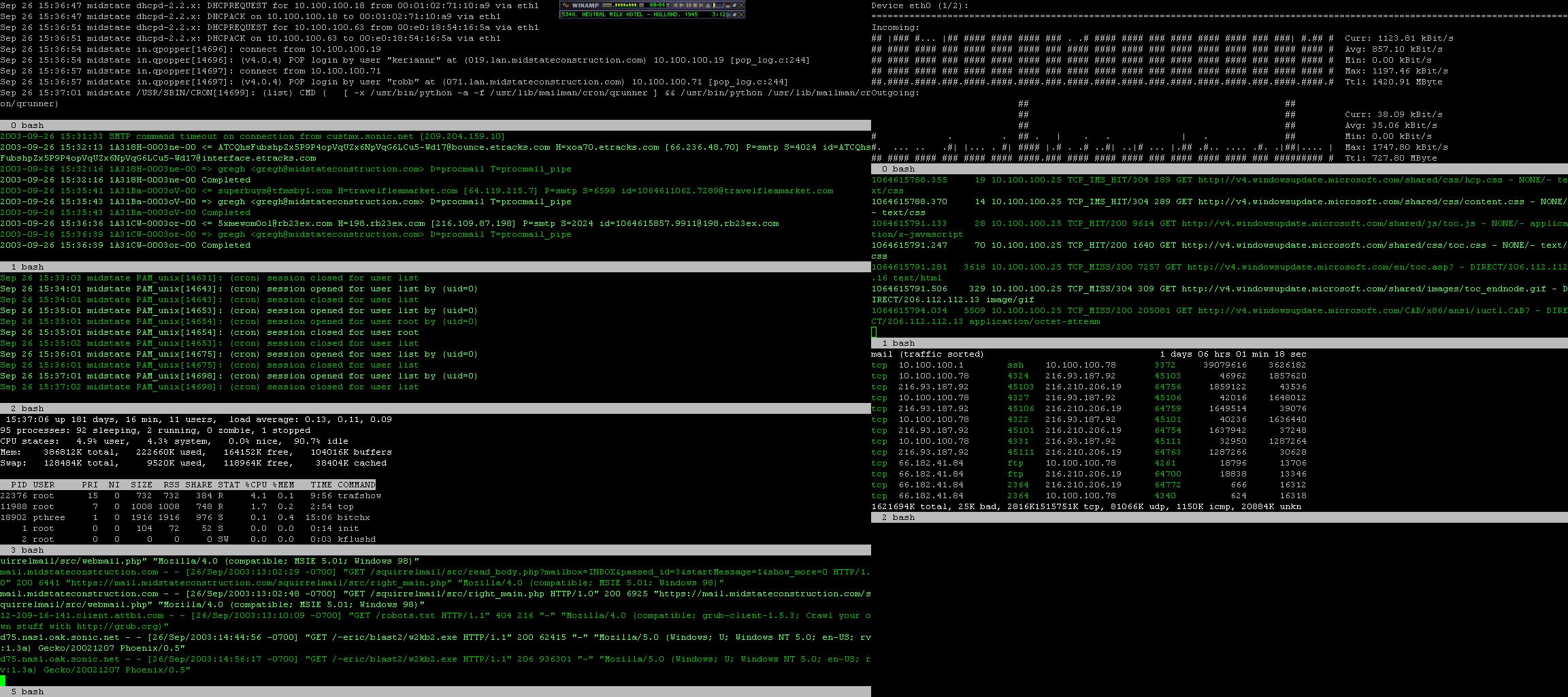Click first ftp row with port 4261
Viewport: 1568px width, 697px height.
1089,463
